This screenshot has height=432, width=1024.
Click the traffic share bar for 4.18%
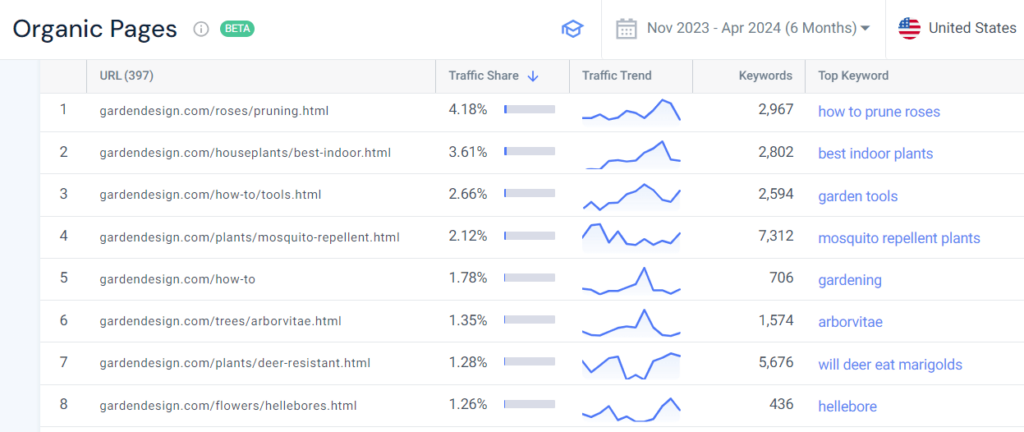(529, 110)
